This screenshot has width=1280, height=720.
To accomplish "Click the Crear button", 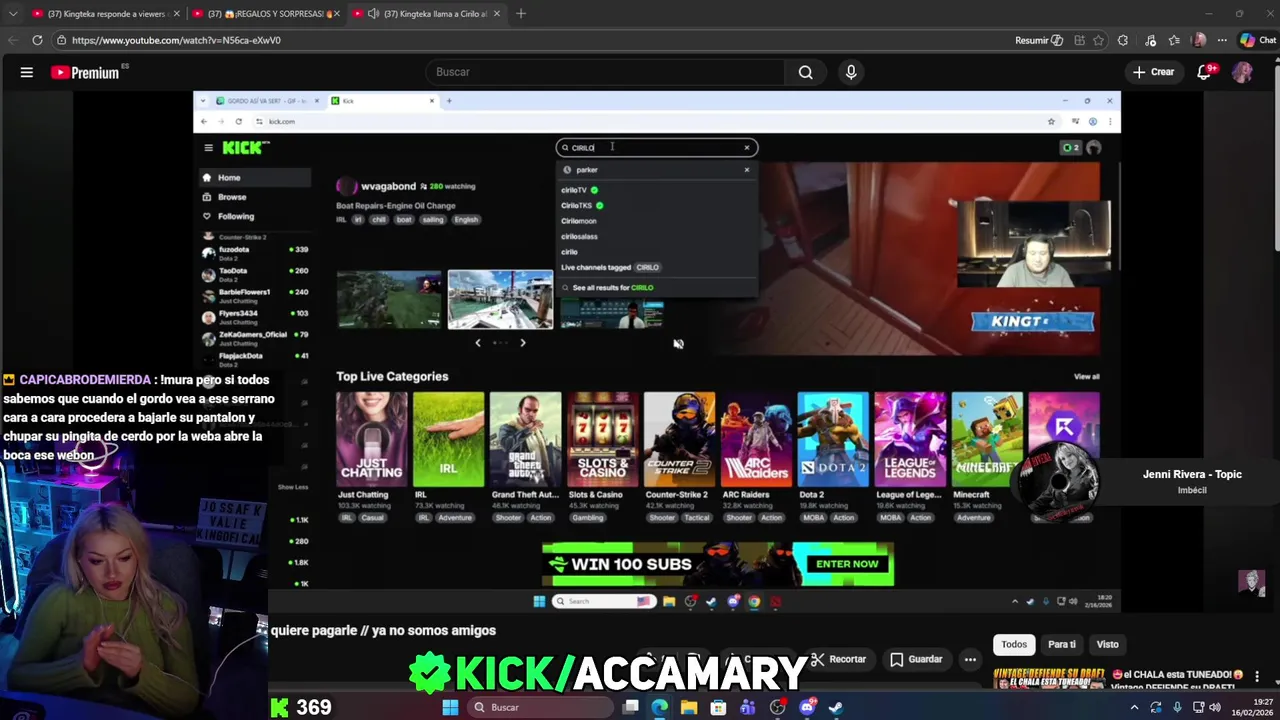I will [1154, 72].
